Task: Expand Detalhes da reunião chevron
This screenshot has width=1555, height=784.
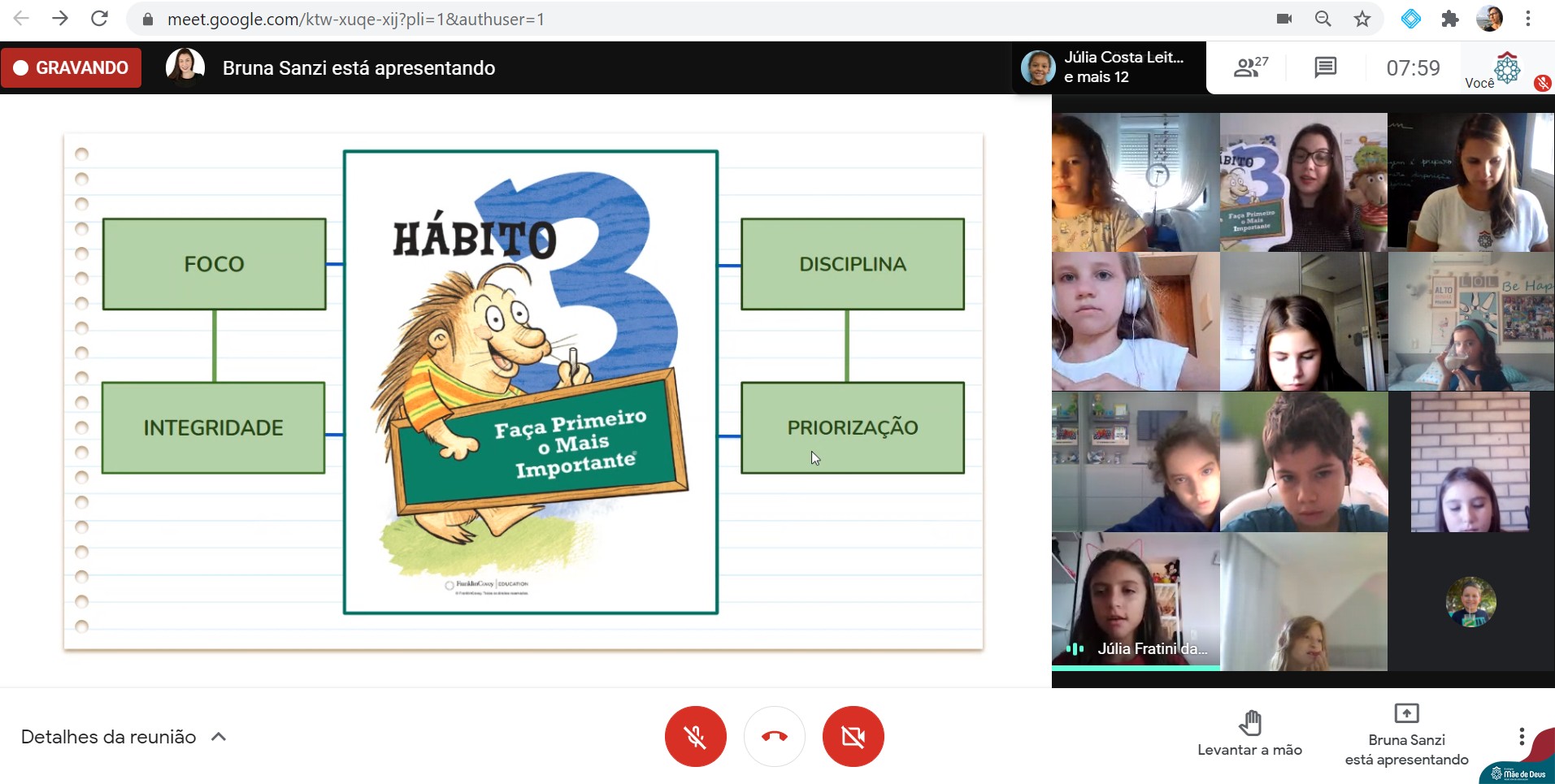Action: point(218,737)
